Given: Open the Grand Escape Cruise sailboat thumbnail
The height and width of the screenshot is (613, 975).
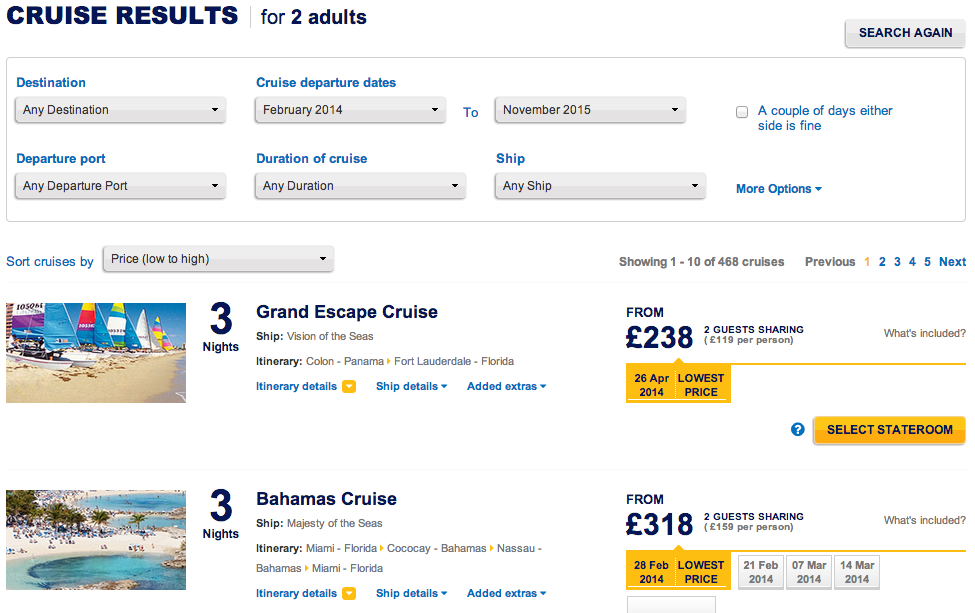Looking at the screenshot, I should click(96, 353).
